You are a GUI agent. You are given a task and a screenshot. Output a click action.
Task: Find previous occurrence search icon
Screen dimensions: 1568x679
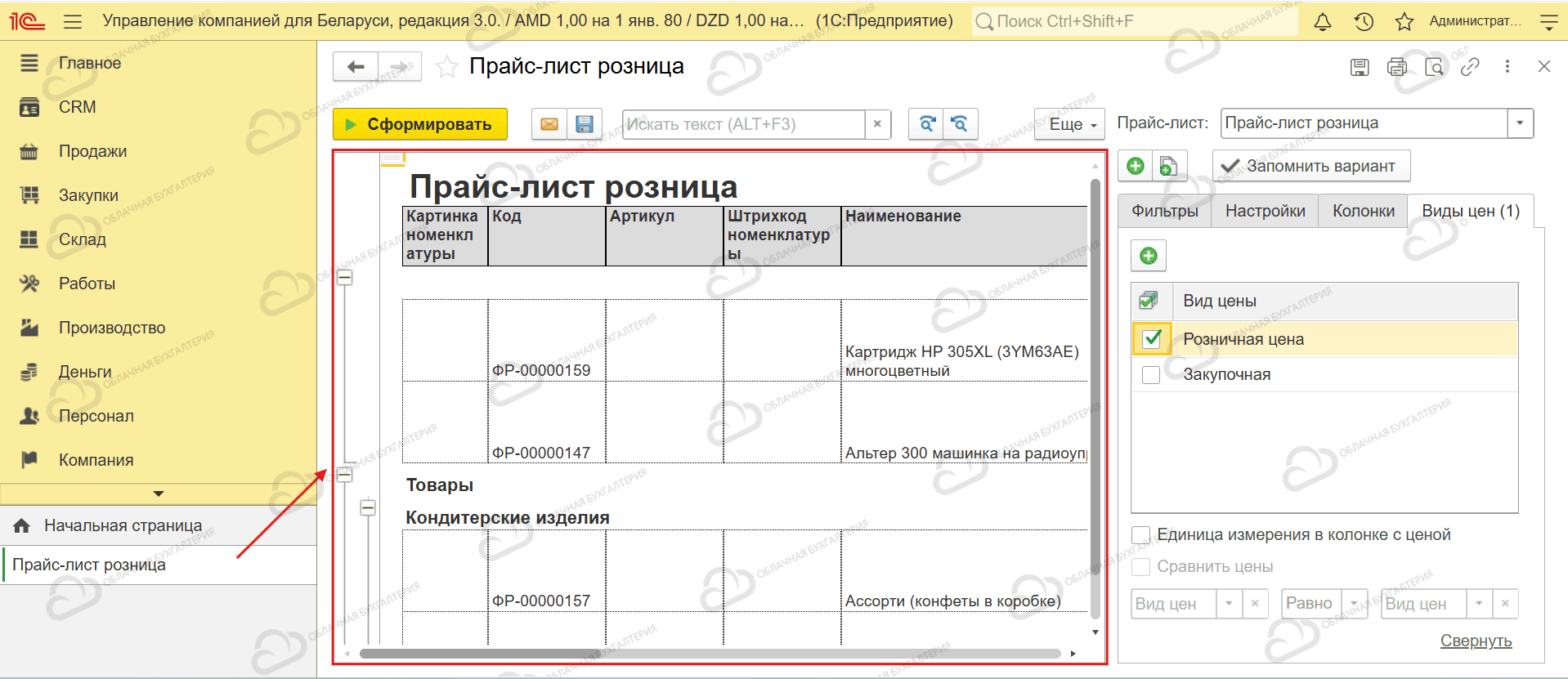[960, 124]
